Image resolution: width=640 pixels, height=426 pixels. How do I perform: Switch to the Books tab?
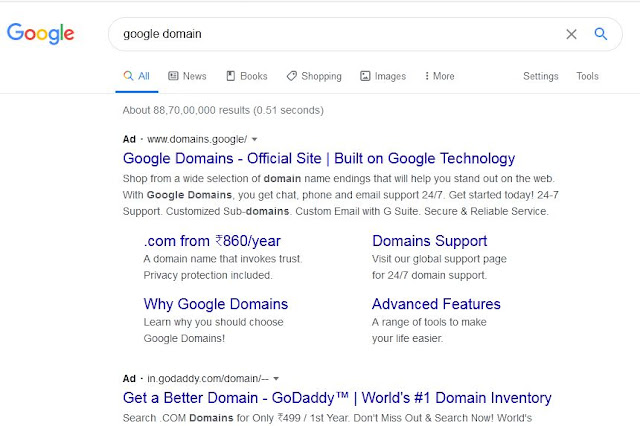tap(247, 76)
